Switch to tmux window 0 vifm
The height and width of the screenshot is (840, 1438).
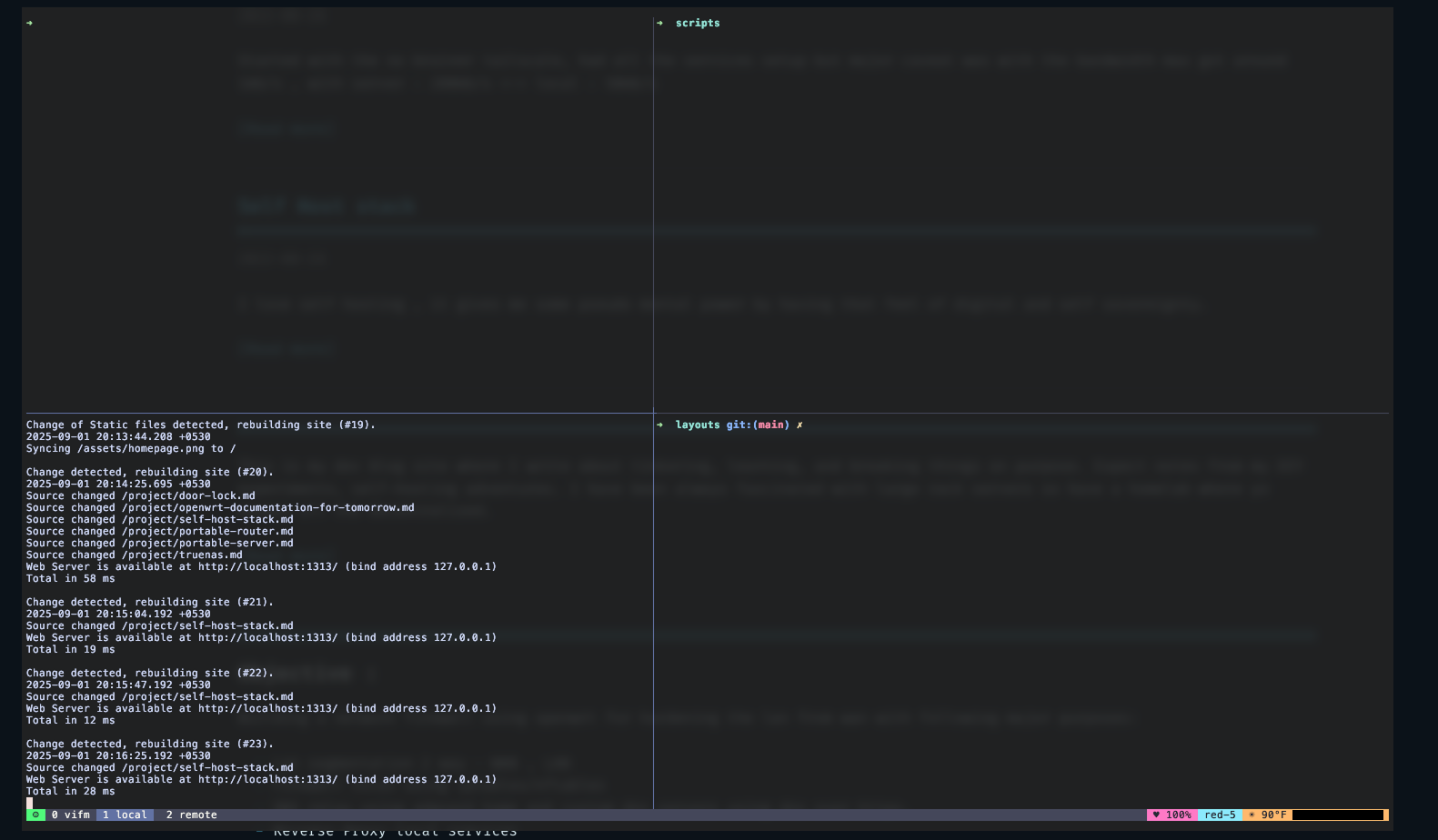[70, 815]
